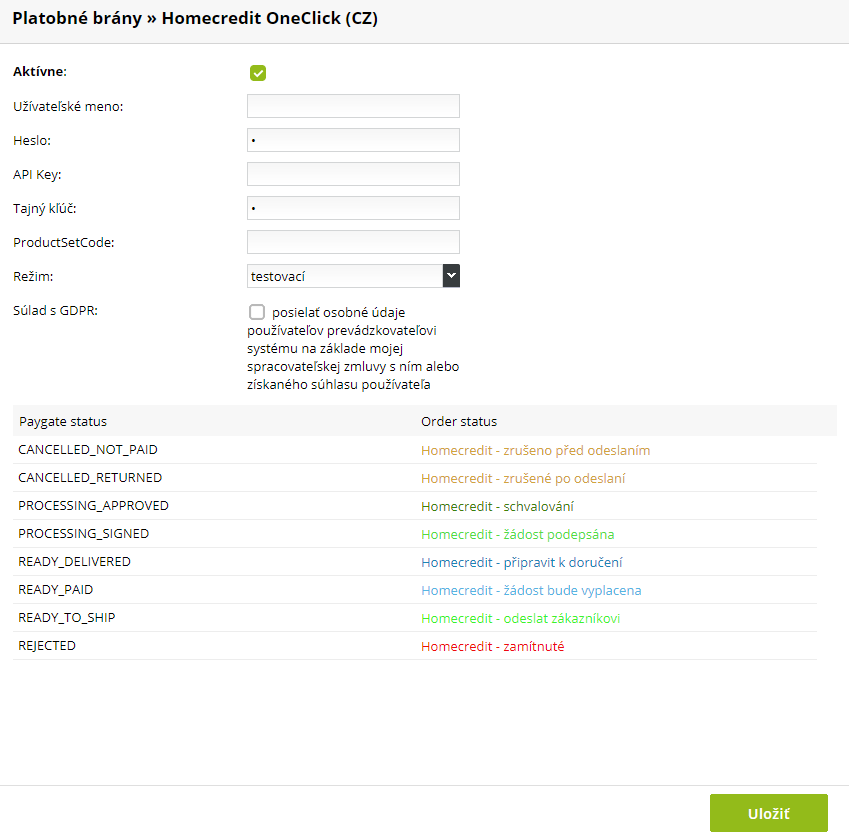This screenshot has height=836, width=849.
Task: Open status 'Homecredit - schvalování'
Action: (x=497, y=507)
